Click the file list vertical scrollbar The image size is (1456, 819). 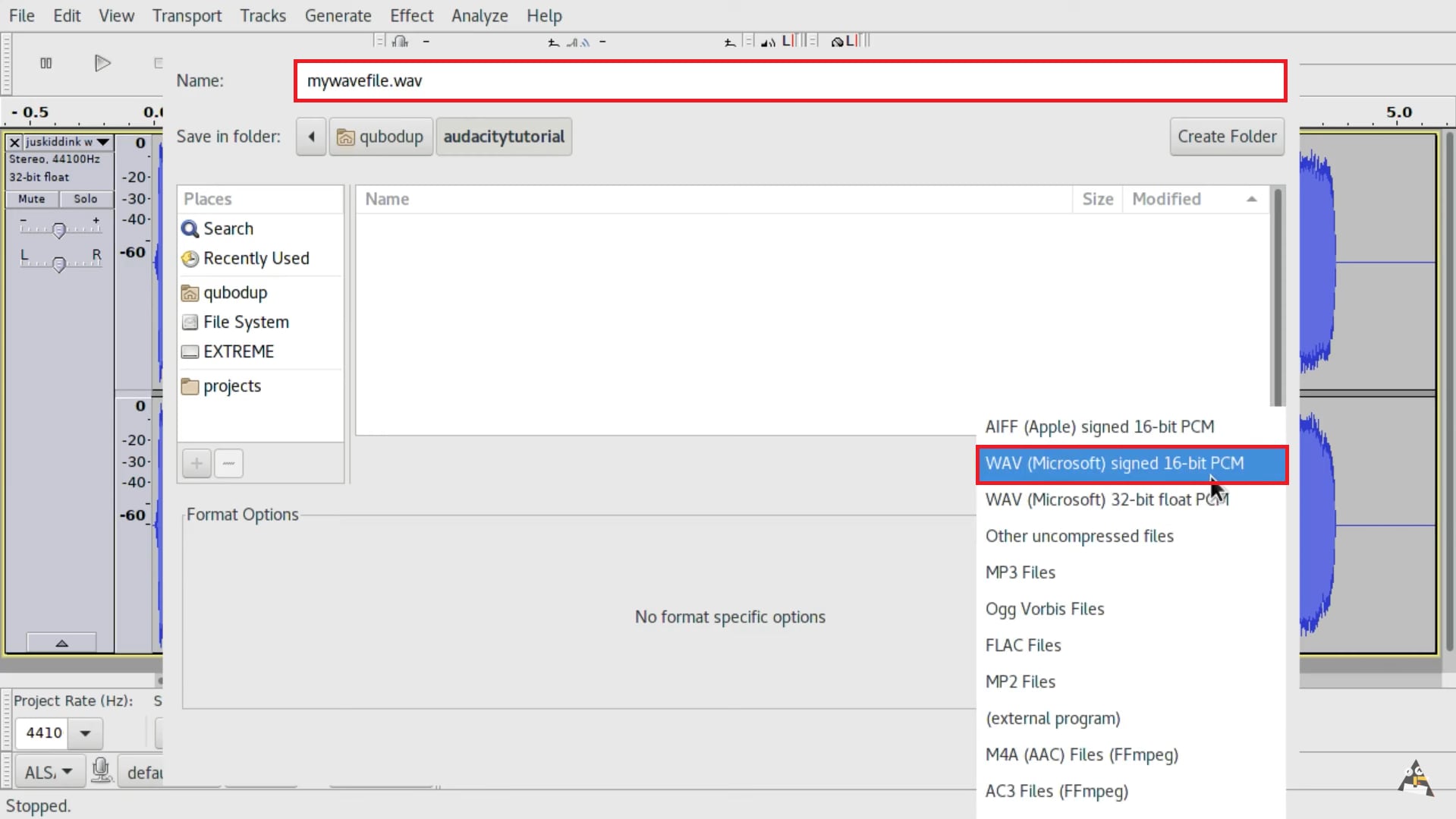click(x=1278, y=296)
